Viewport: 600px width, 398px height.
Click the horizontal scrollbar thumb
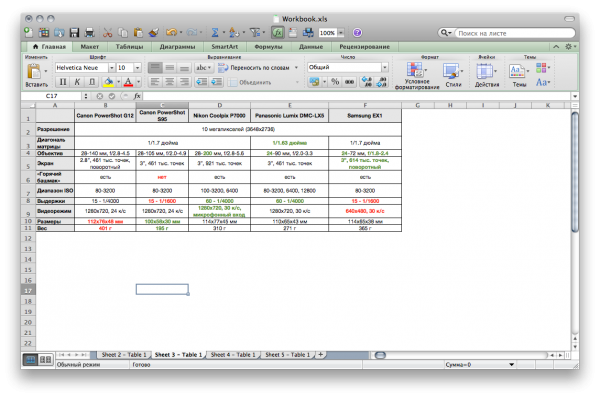point(380,355)
